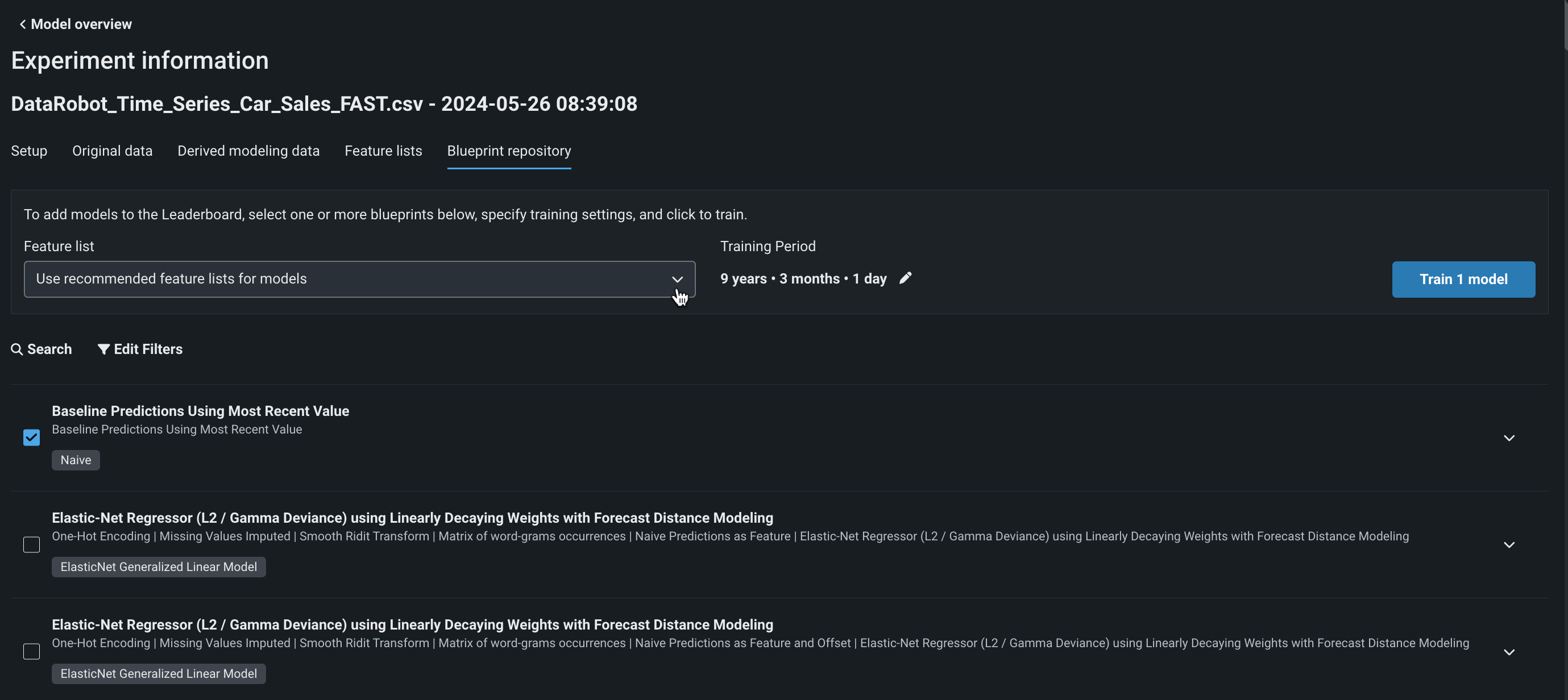
Task: Click the Edit Filters funnel icon
Action: tap(103, 349)
